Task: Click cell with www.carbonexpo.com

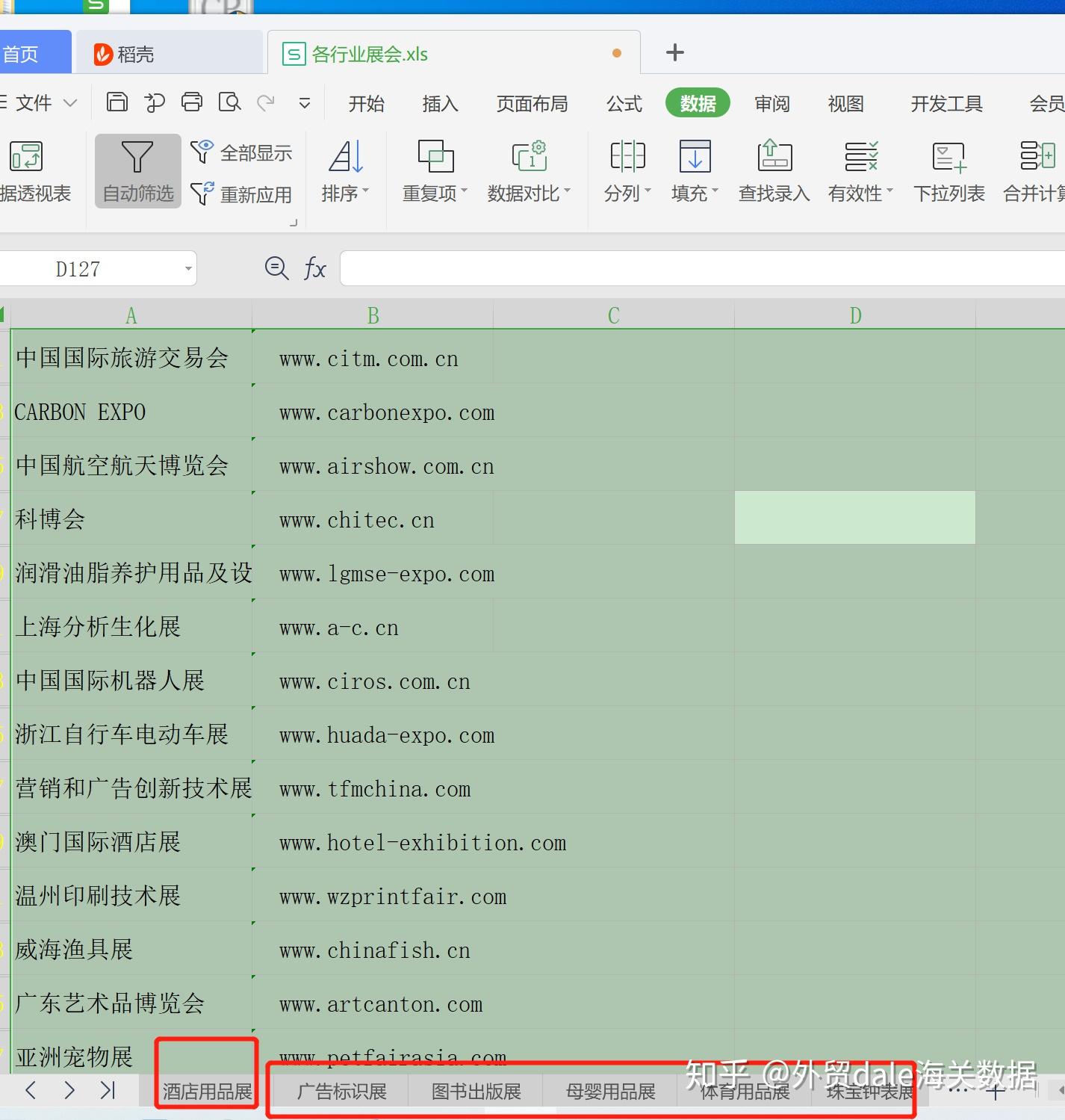Action: [x=373, y=411]
